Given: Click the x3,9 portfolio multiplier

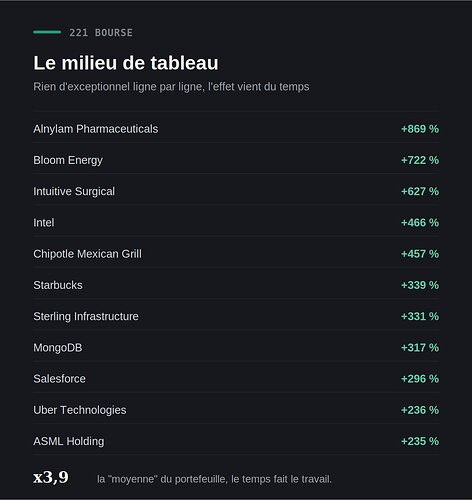Looking at the screenshot, I should click(51, 477).
